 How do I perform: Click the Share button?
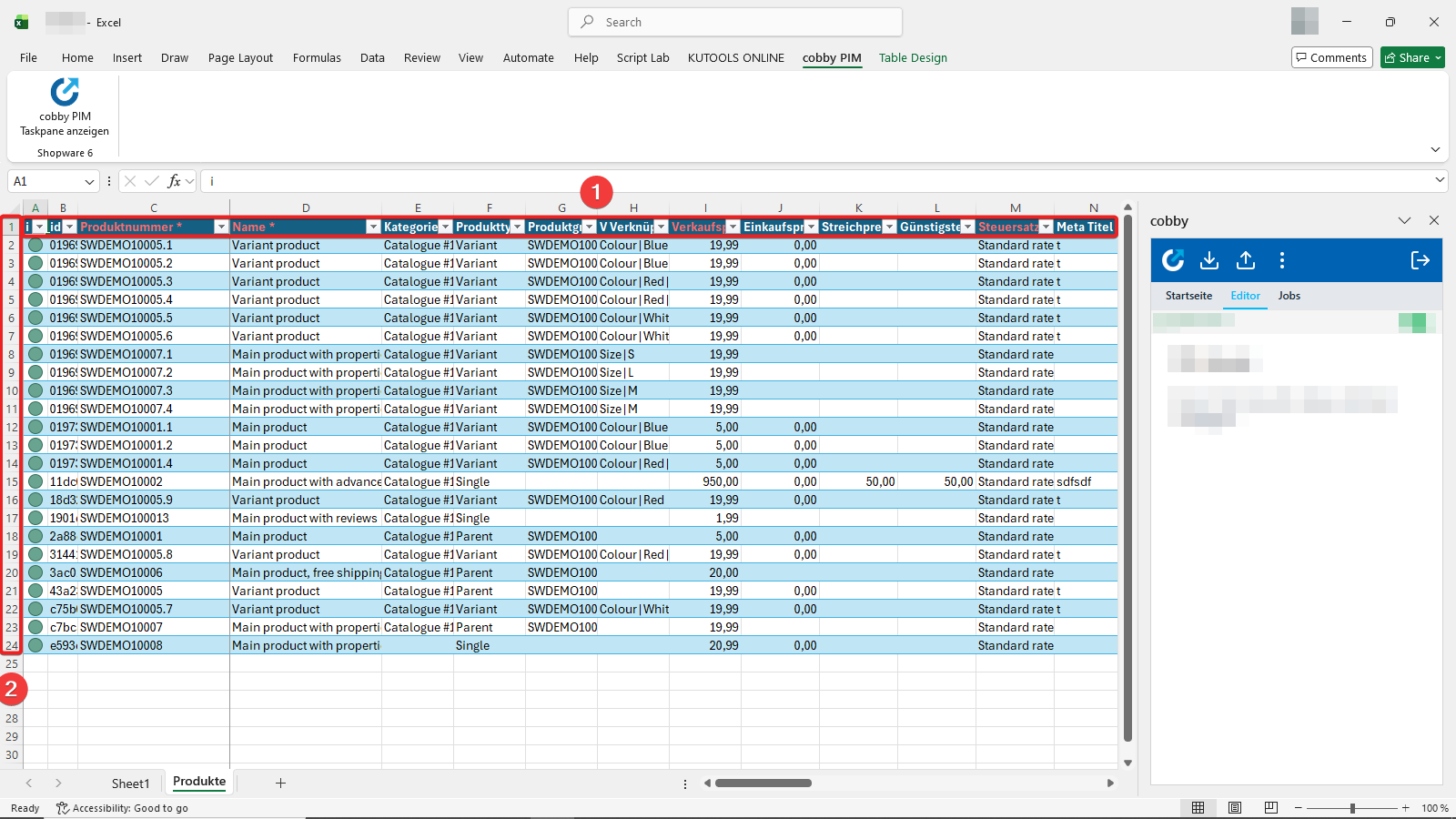(1411, 57)
